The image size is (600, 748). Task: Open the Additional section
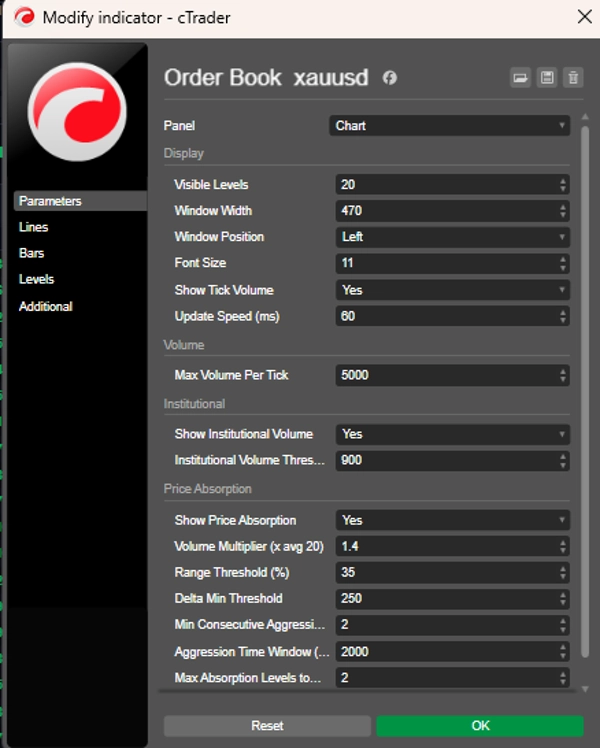point(46,306)
